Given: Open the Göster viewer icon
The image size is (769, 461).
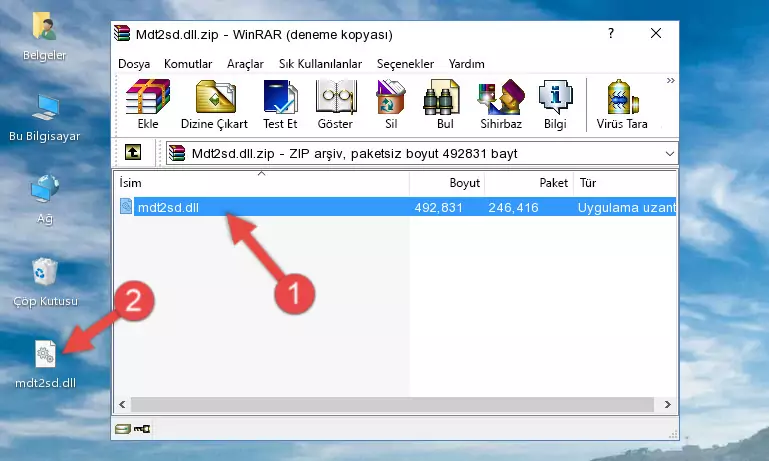Looking at the screenshot, I should pos(335,104).
